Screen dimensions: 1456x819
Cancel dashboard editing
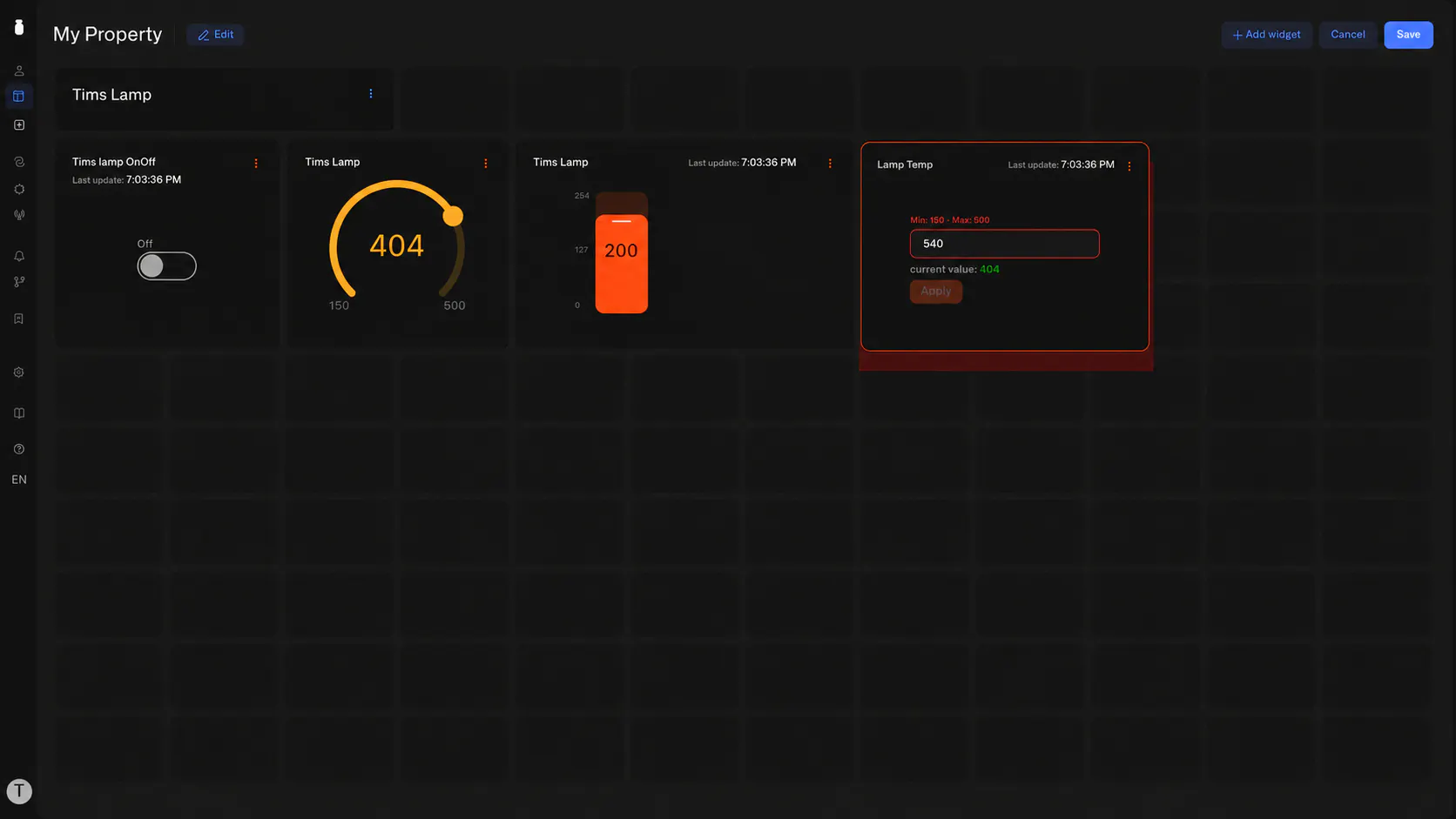click(1348, 35)
